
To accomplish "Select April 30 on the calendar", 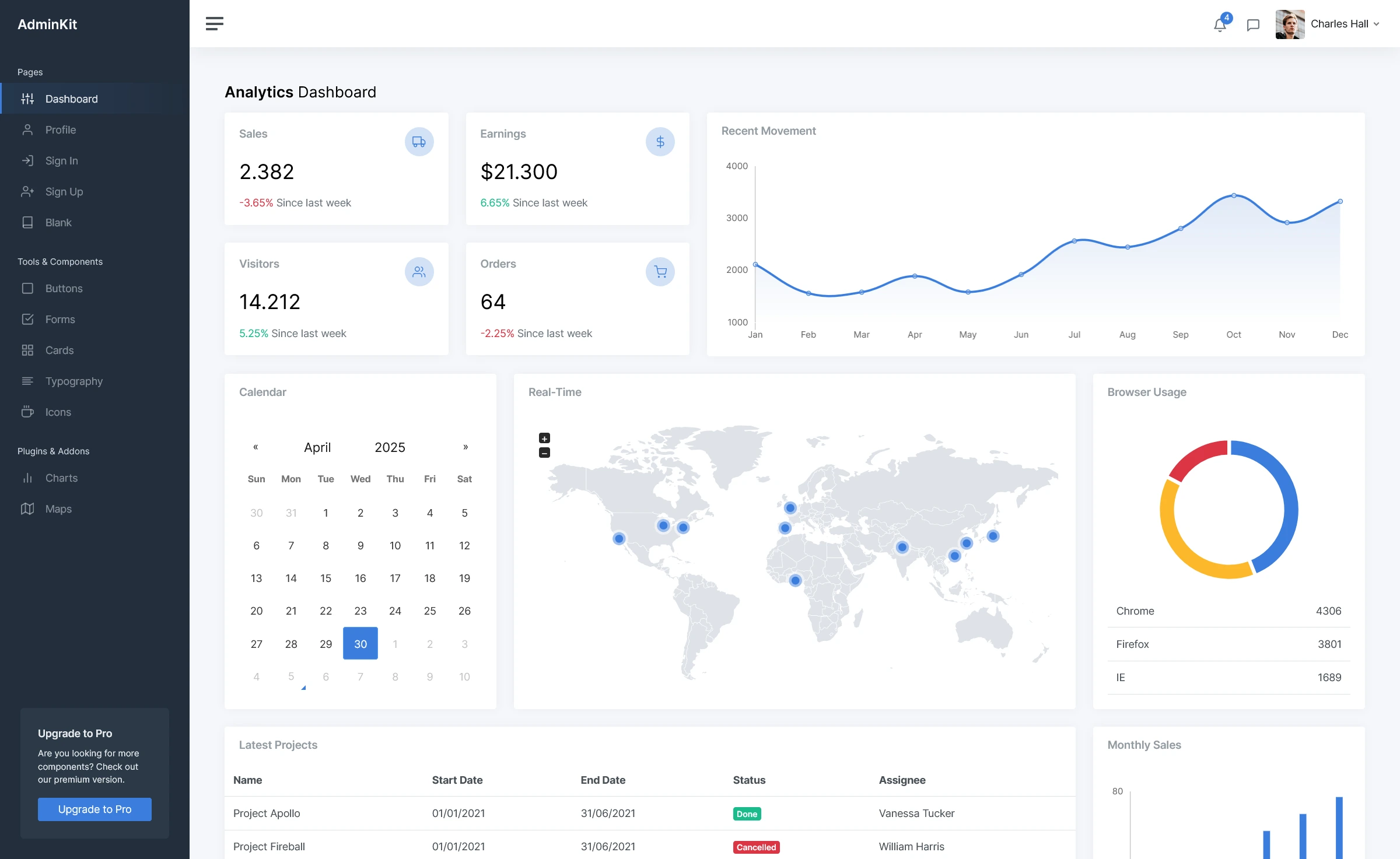I will pos(360,643).
